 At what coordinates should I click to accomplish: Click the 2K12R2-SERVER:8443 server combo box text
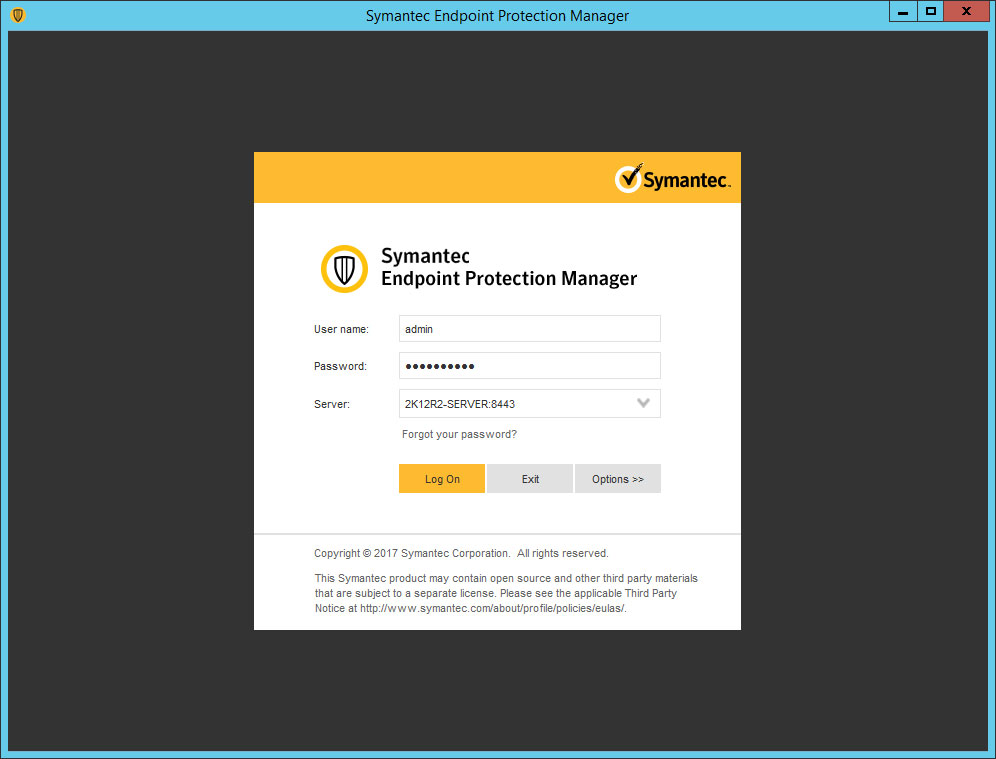tap(460, 404)
